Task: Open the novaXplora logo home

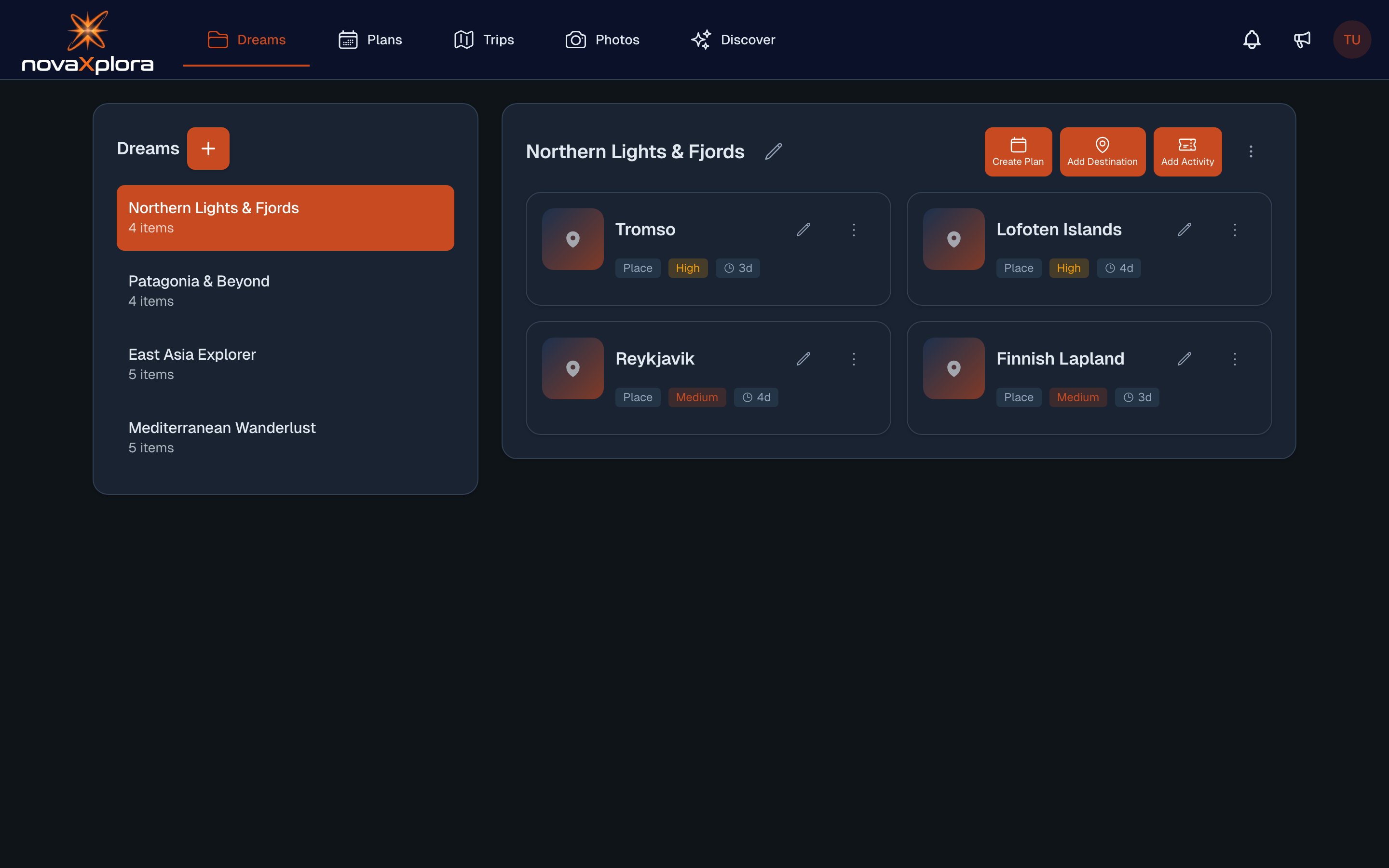Action: click(88, 42)
